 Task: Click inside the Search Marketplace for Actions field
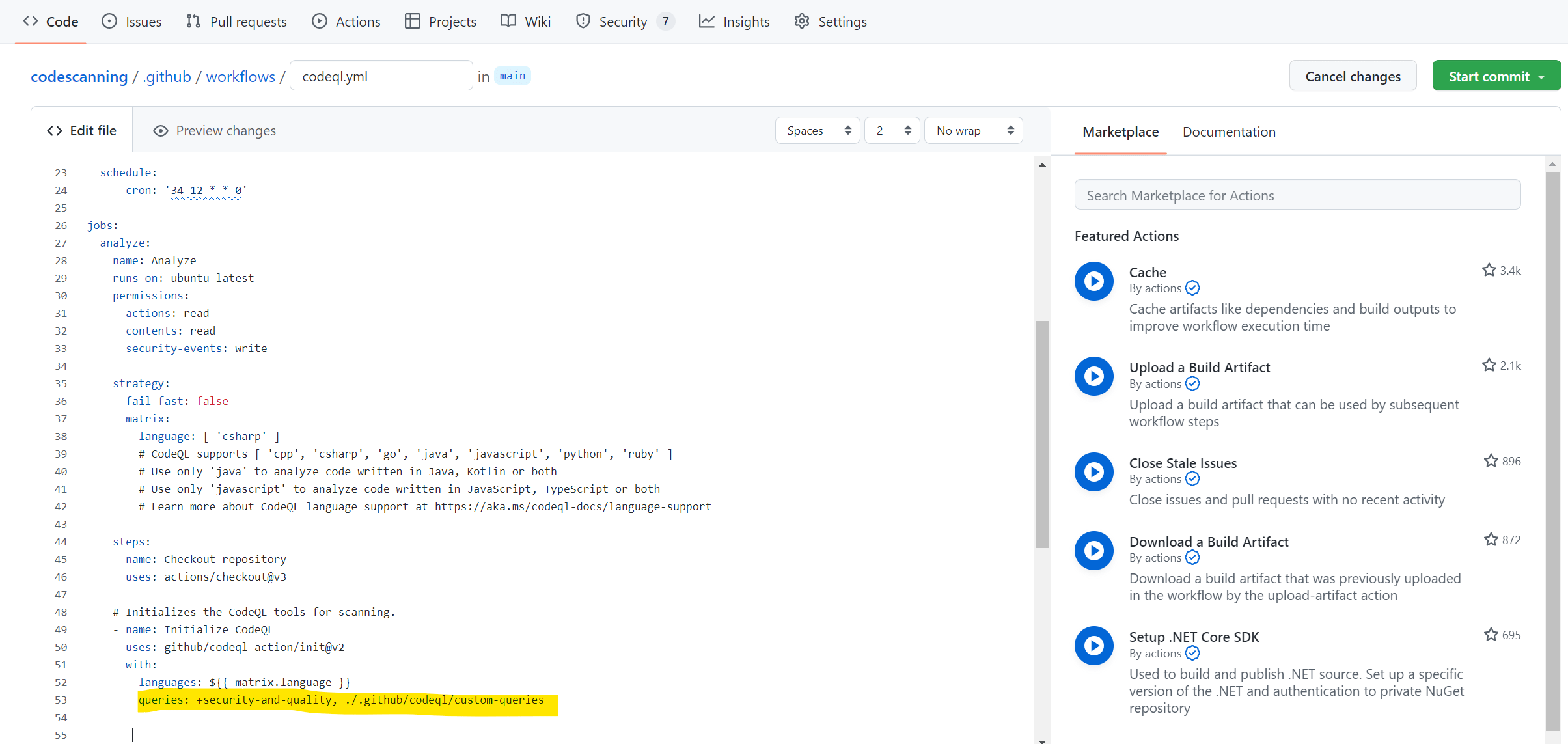click(1296, 195)
